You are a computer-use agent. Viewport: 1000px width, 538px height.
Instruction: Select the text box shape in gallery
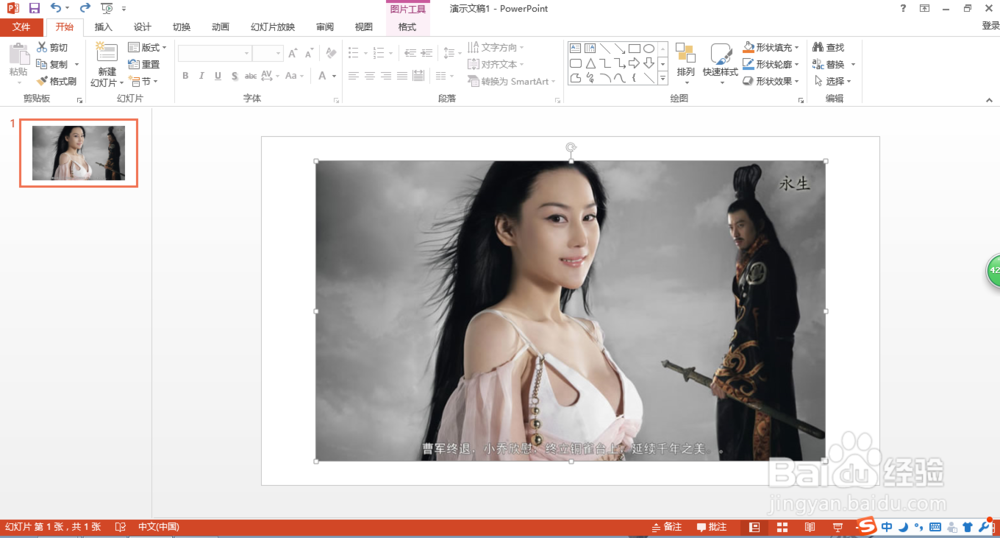pos(575,48)
